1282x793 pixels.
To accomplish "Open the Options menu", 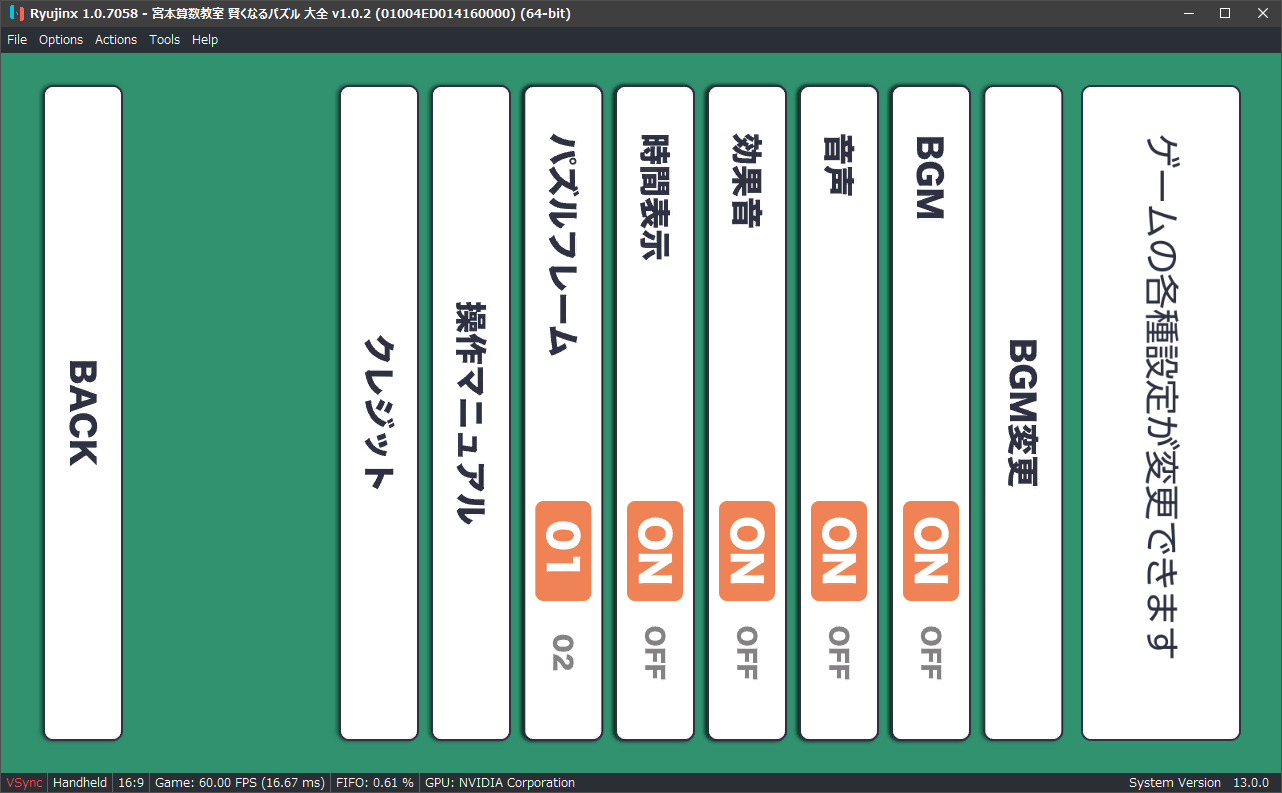I will click(61, 40).
